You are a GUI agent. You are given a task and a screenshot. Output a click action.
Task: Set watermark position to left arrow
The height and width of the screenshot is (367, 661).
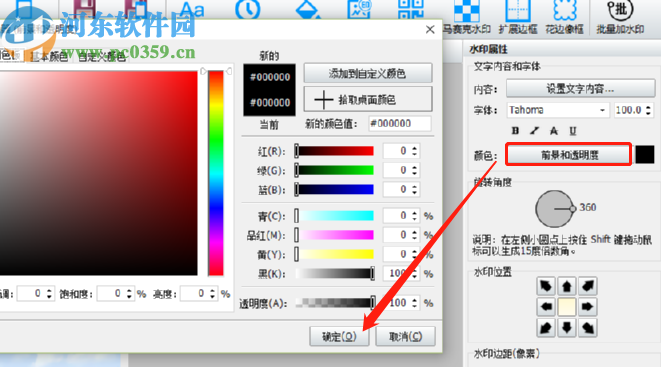(546, 307)
